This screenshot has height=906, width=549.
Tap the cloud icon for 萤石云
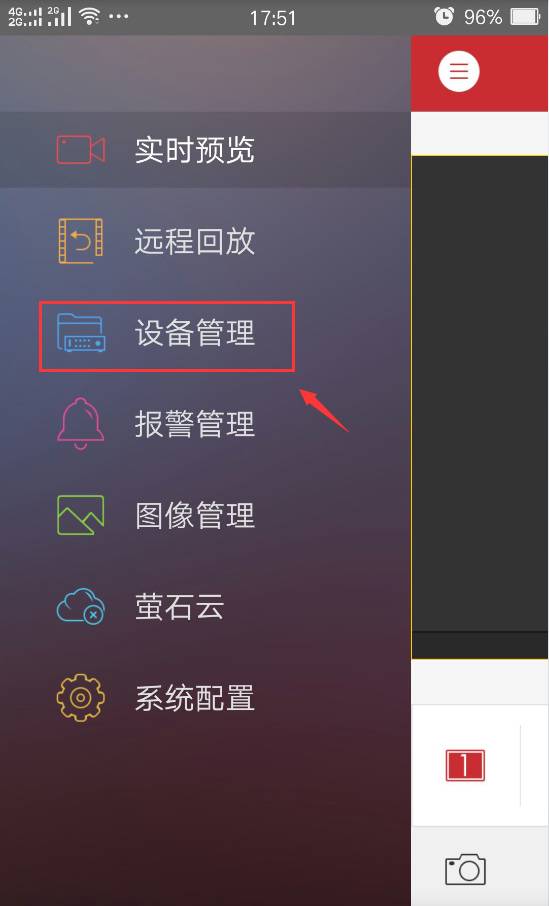80,606
